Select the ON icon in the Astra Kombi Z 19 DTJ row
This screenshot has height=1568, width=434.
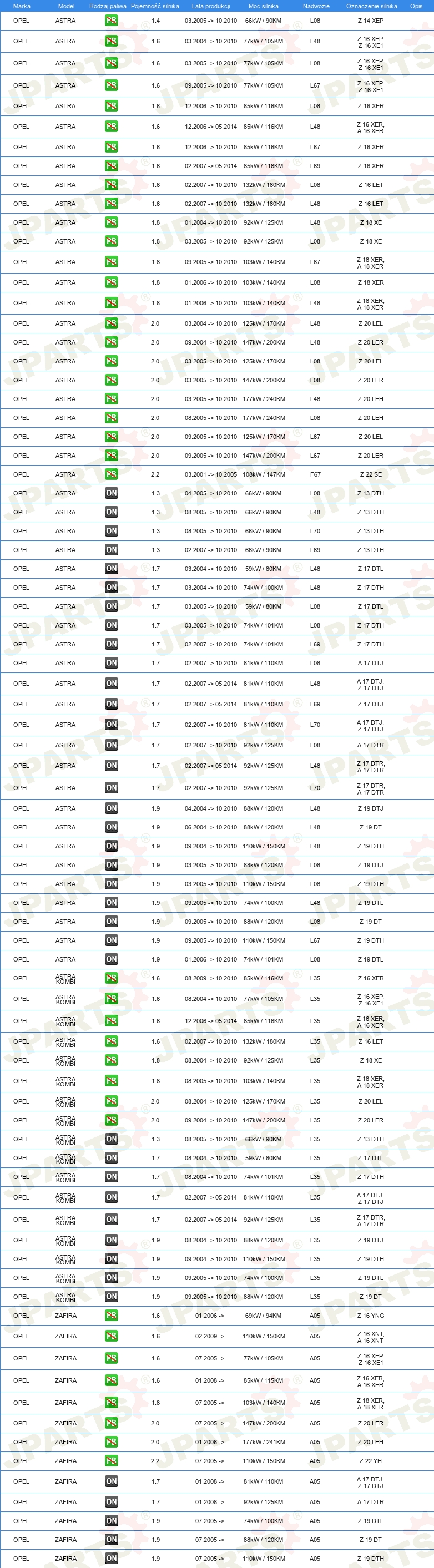(112, 1240)
